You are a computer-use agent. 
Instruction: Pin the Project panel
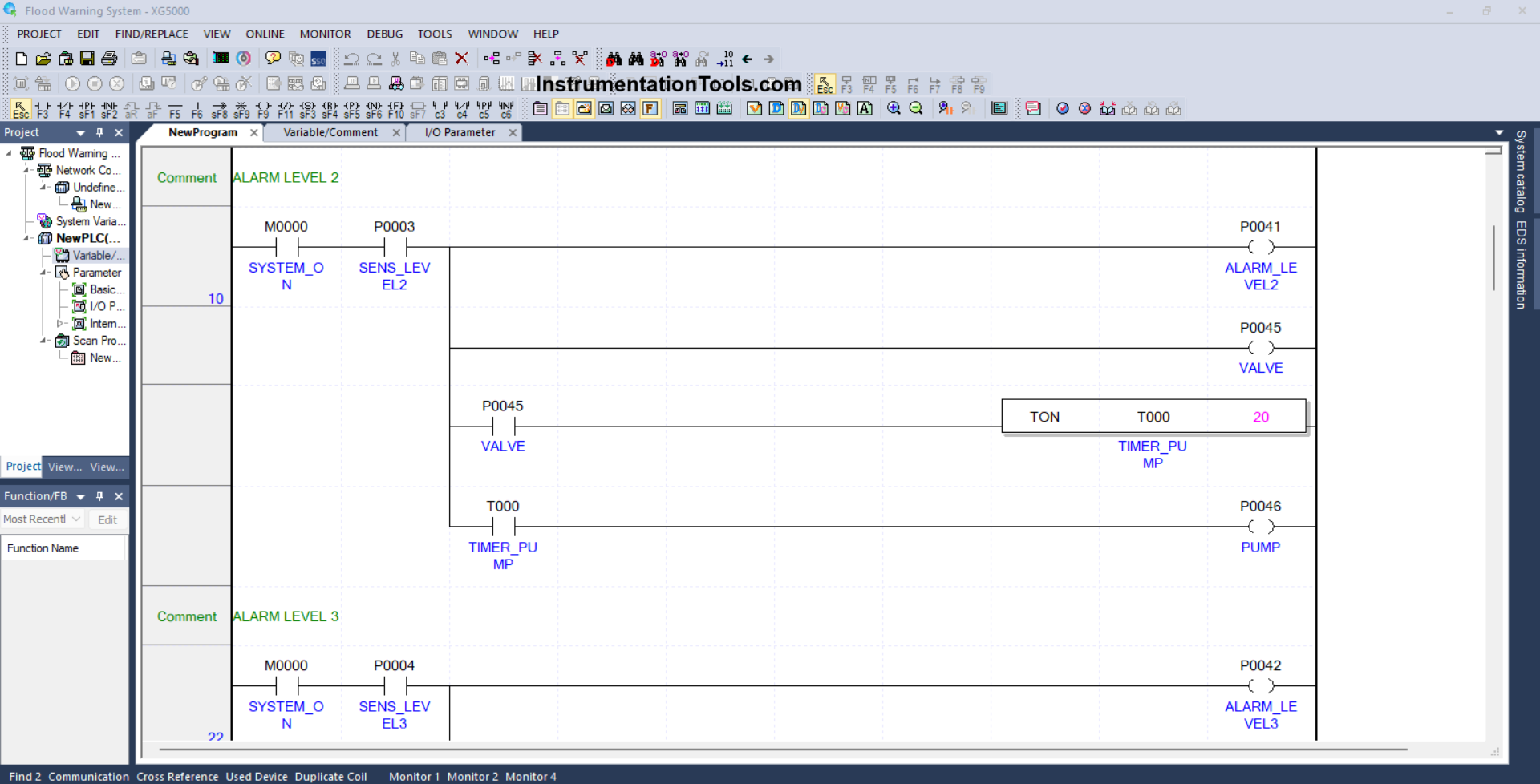(x=99, y=132)
